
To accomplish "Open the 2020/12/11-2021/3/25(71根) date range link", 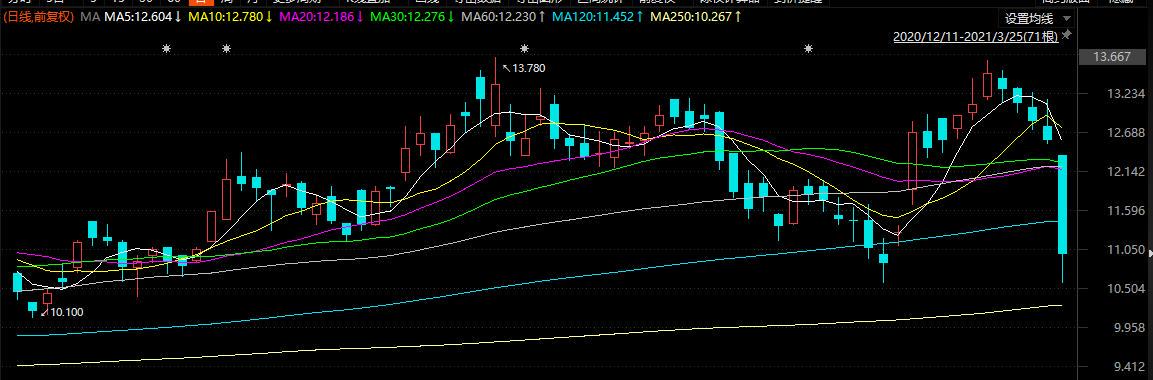I will (x=976, y=36).
